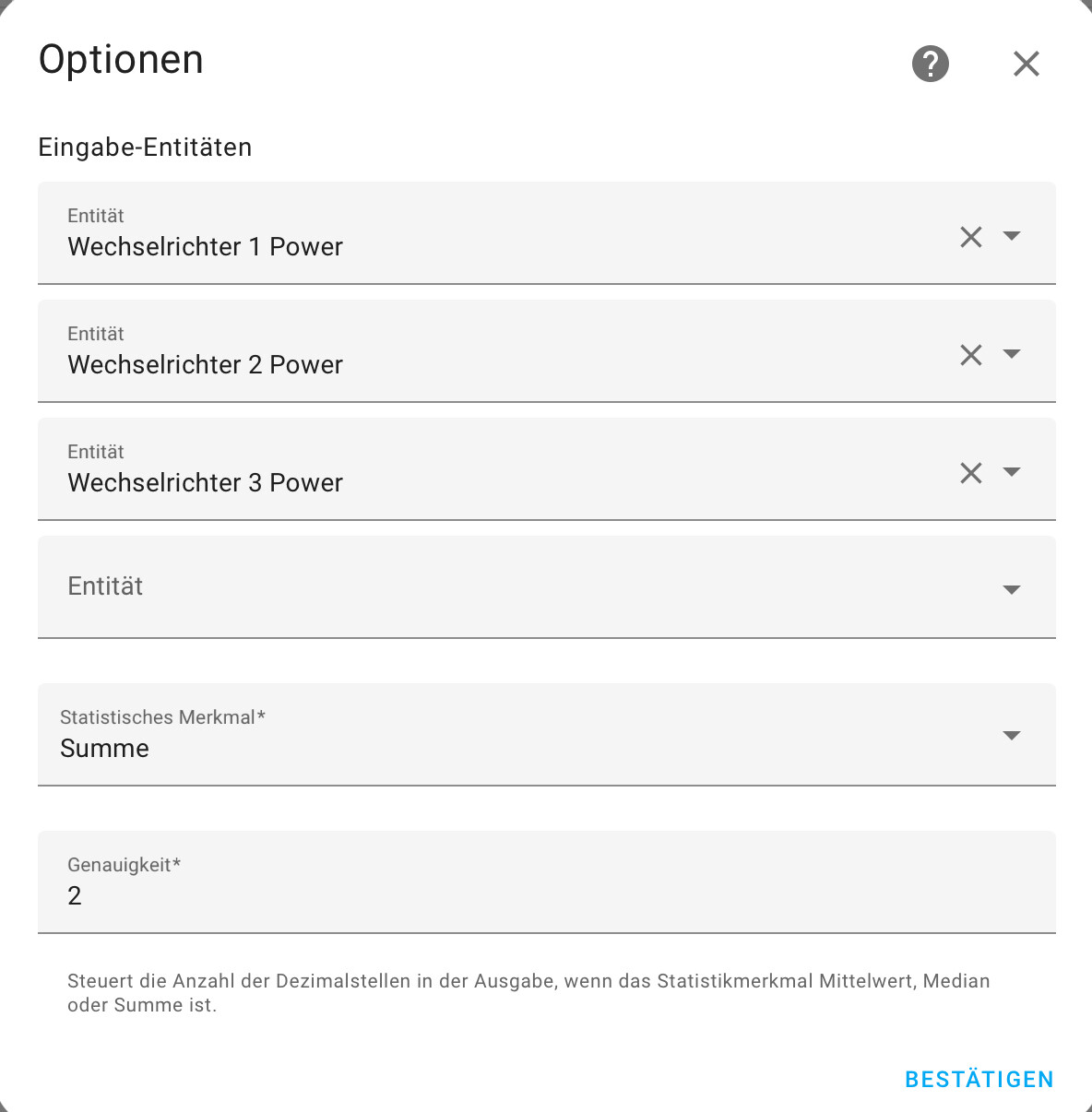1092x1112 pixels.
Task: Clear the Wechselrichter 3 Power entity
Action: (971, 473)
